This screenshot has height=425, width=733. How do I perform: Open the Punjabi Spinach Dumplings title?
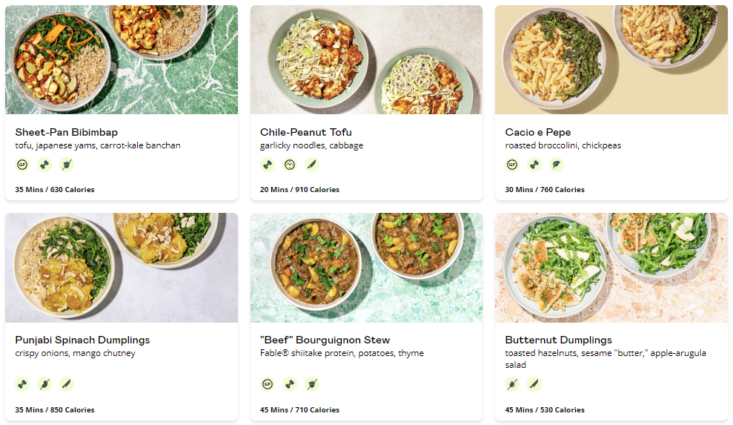point(81,340)
